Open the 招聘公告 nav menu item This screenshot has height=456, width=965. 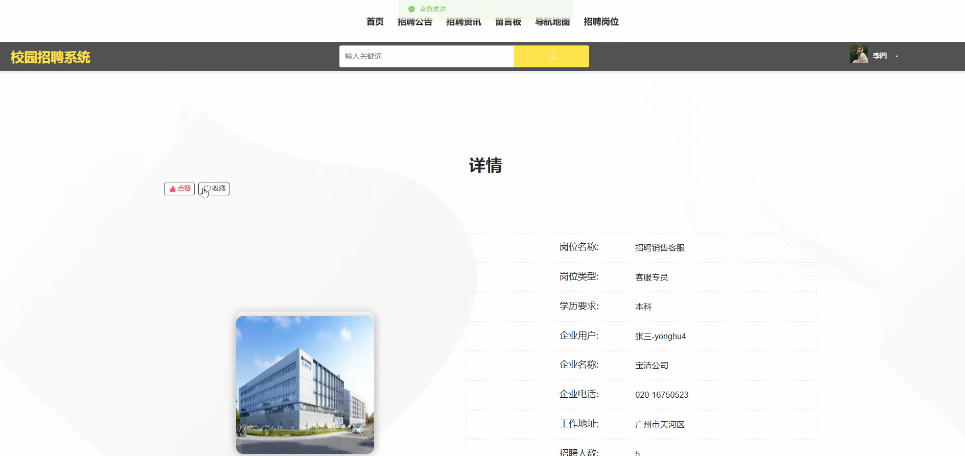point(415,22)
